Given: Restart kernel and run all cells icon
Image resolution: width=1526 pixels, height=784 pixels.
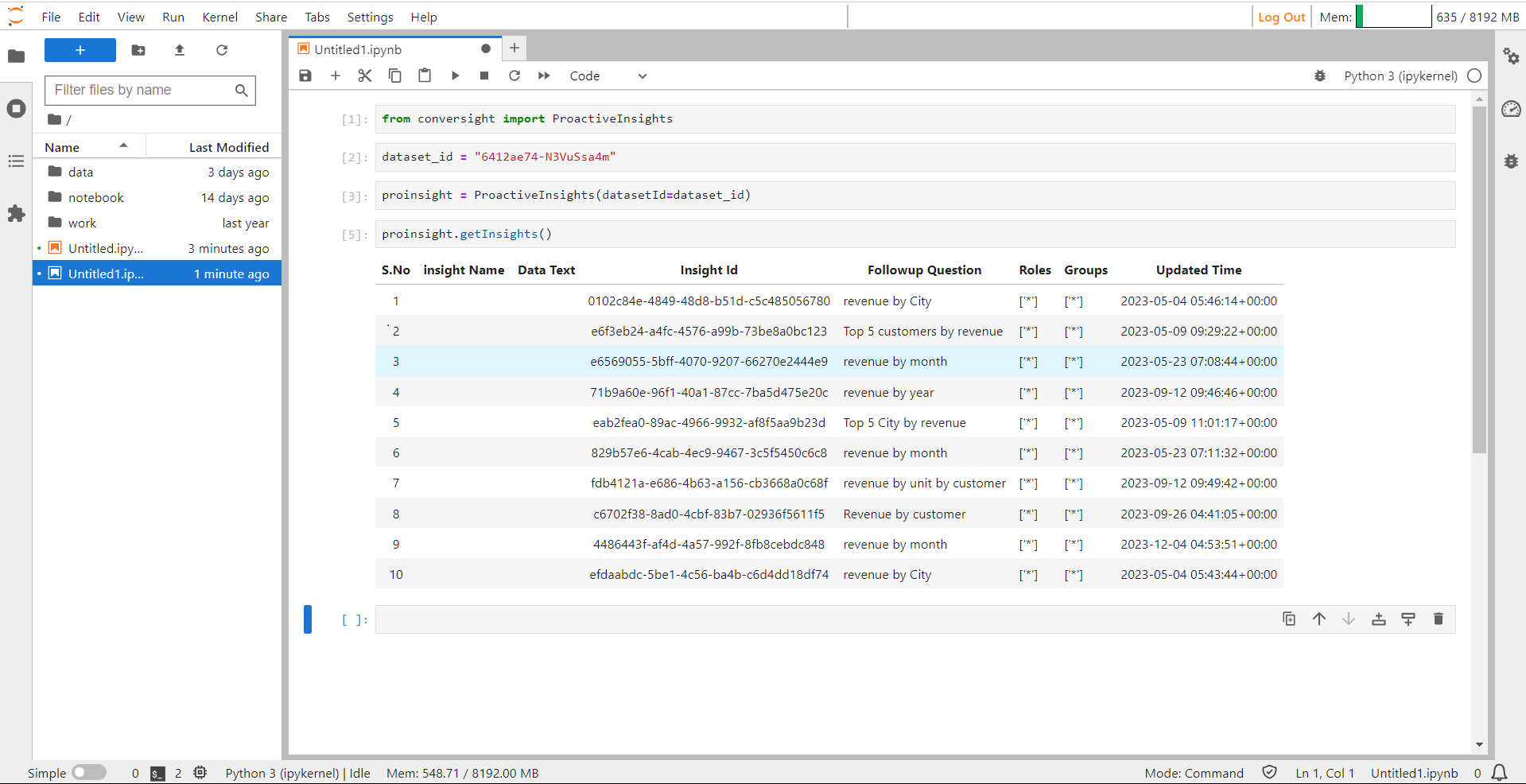Looking at the screenshot, I should [x=544, y=76].
